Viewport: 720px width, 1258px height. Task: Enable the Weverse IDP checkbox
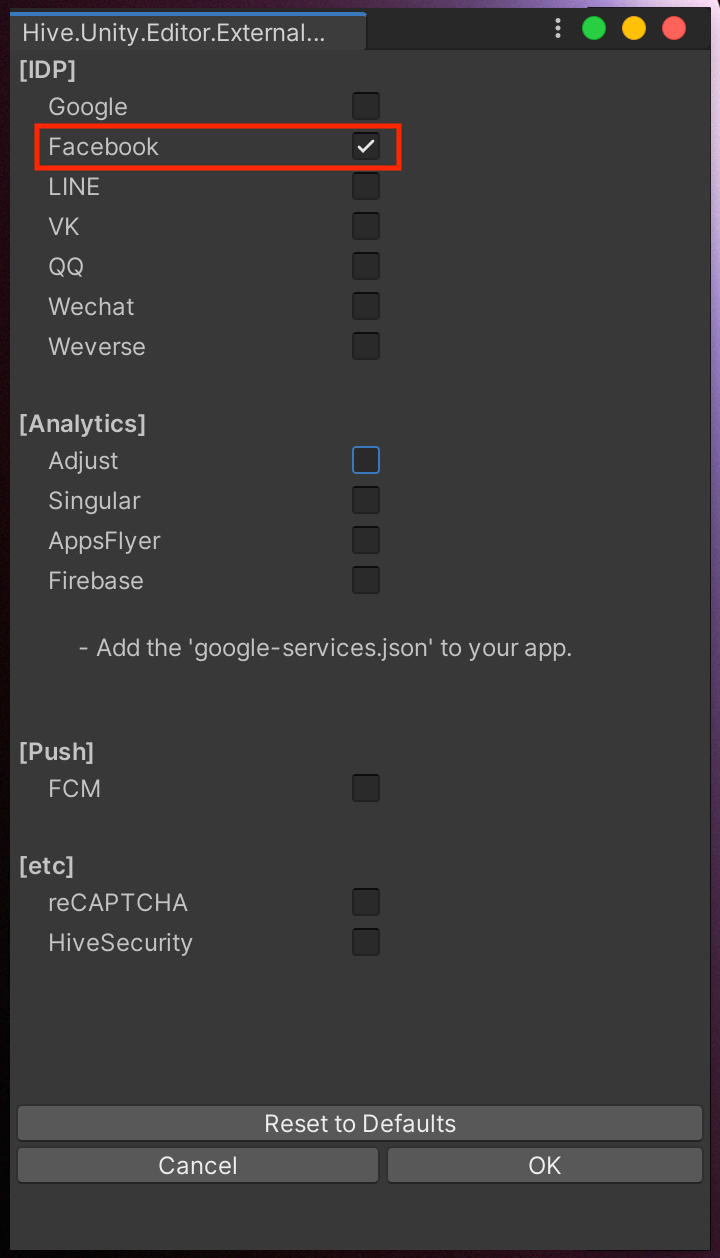[366, 345]
